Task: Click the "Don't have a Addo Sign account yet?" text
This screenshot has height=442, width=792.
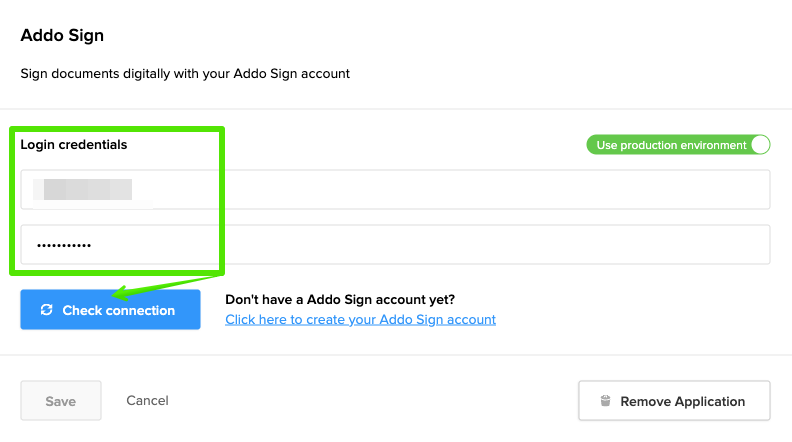Action: [x=340, y=299]
